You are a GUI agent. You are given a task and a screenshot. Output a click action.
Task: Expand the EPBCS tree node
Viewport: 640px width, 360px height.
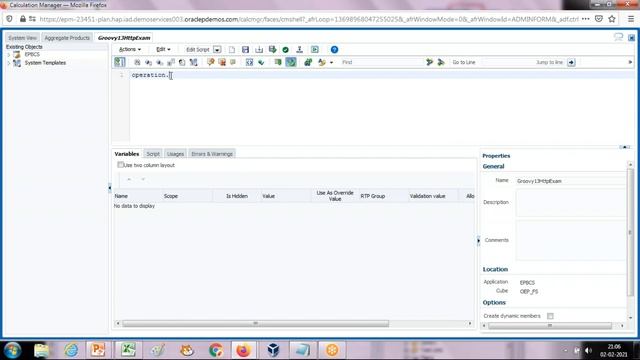(9, 55)
